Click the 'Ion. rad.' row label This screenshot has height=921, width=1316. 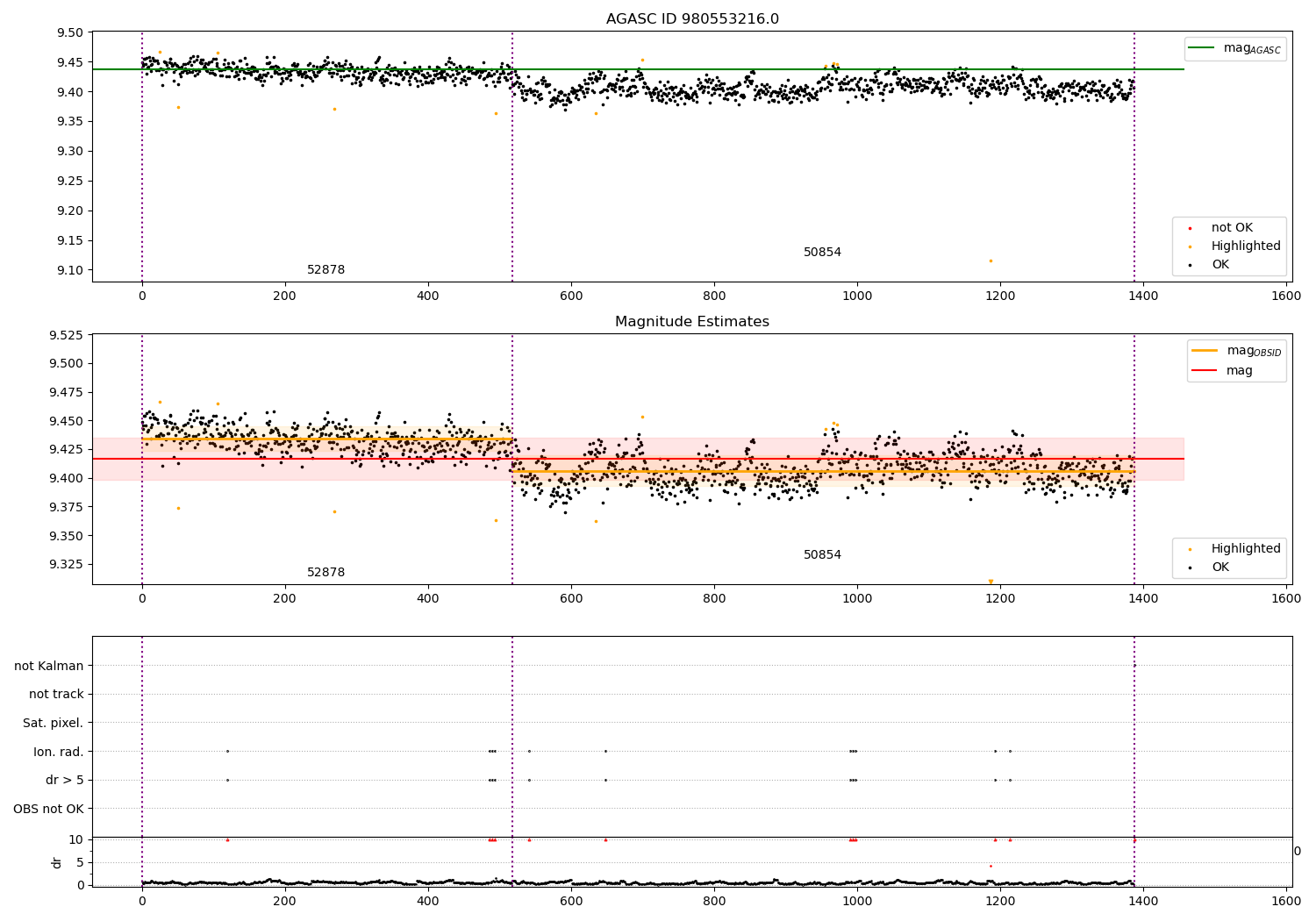click(x=59, y=752)
